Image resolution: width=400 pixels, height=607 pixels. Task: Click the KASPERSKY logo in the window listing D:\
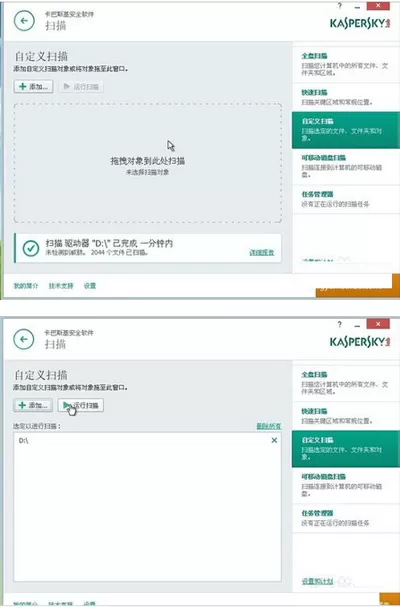(x=360, y=342)
